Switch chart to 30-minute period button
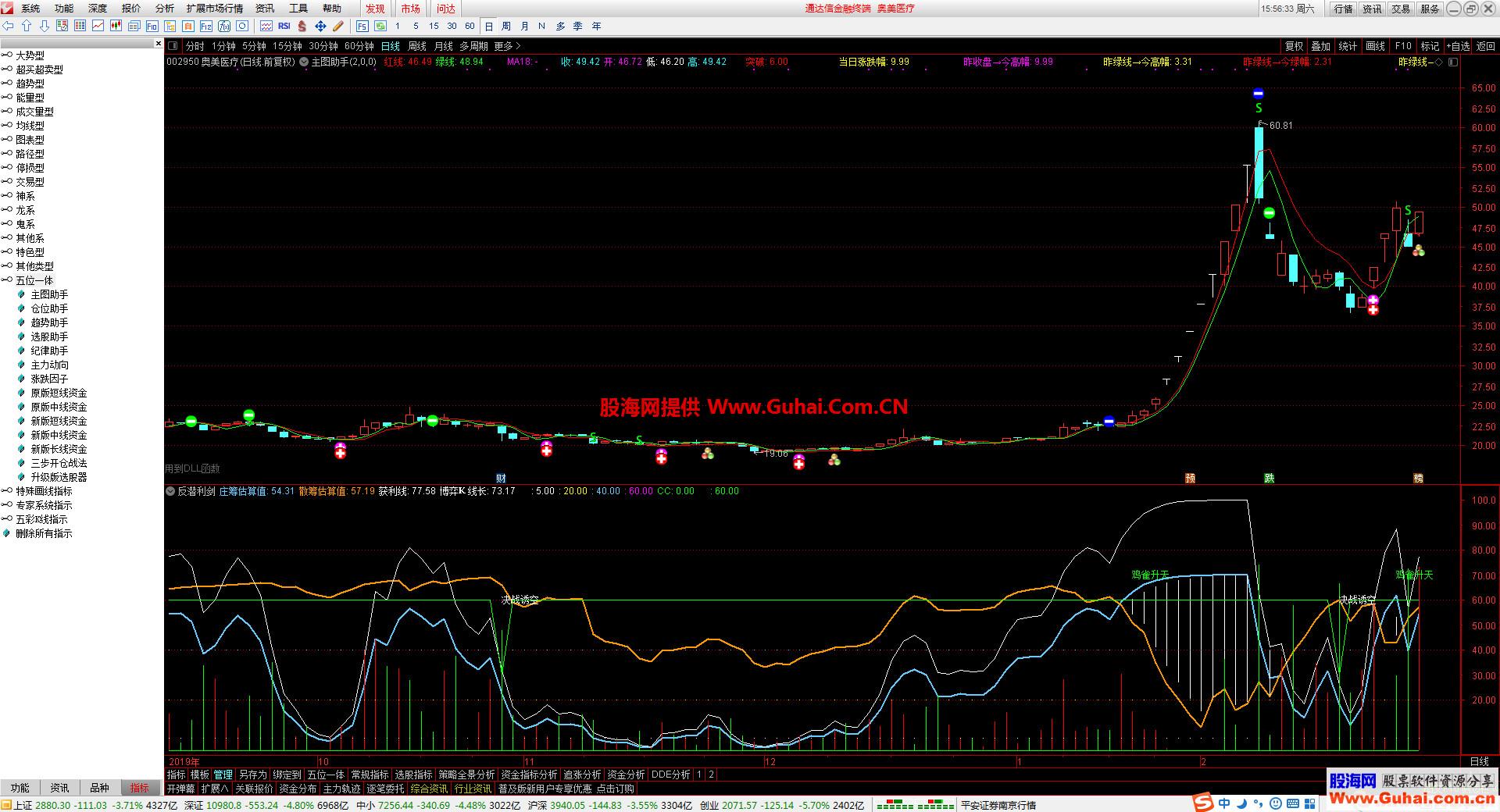 tap(452, 26)
